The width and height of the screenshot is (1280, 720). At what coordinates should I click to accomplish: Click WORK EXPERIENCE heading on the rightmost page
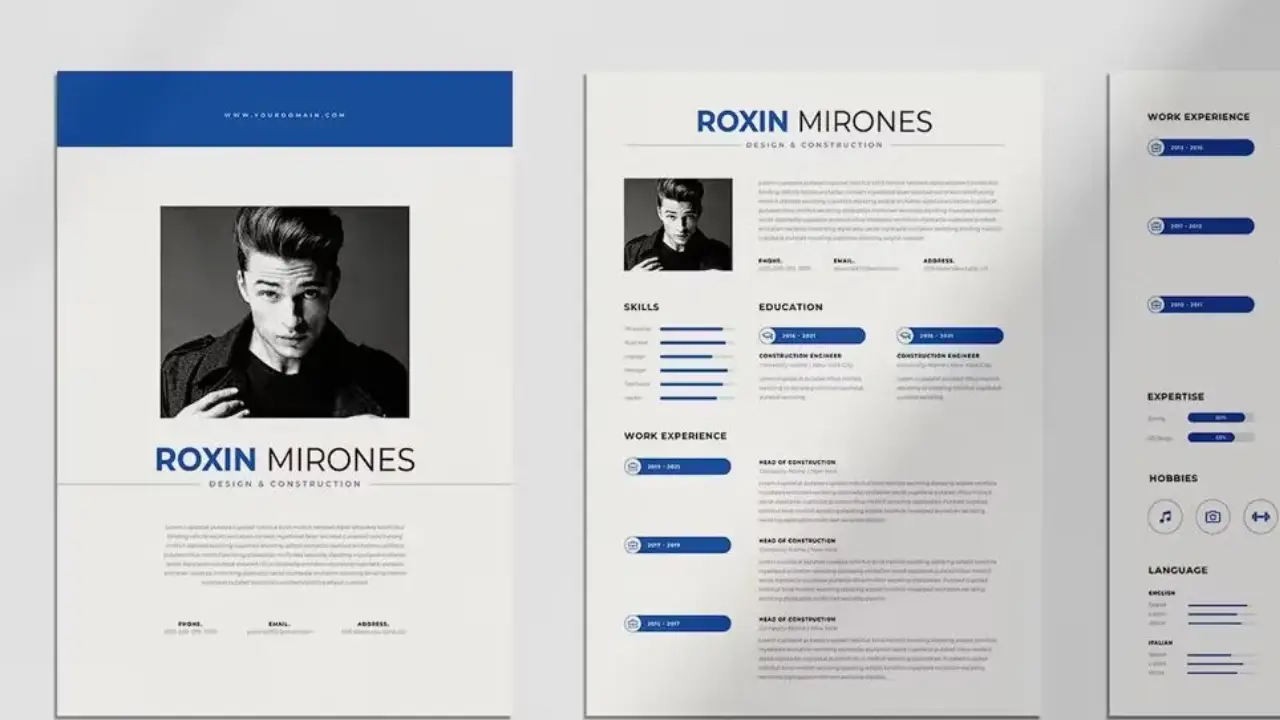1199,117
